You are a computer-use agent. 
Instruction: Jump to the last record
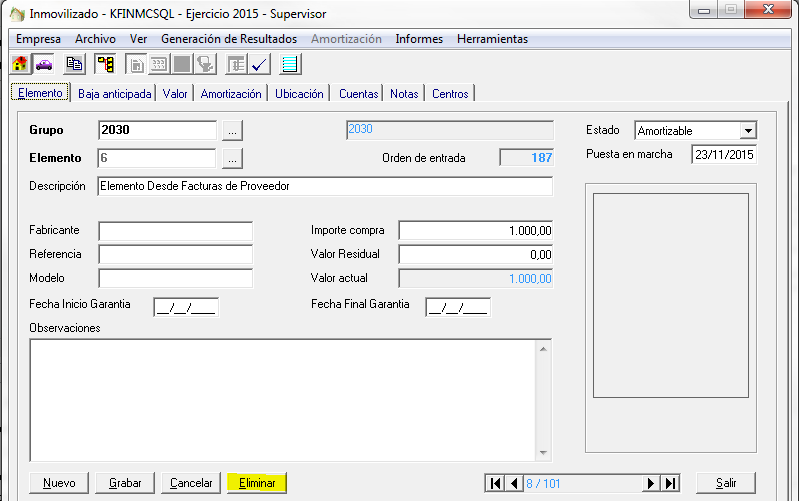[670, 483]
